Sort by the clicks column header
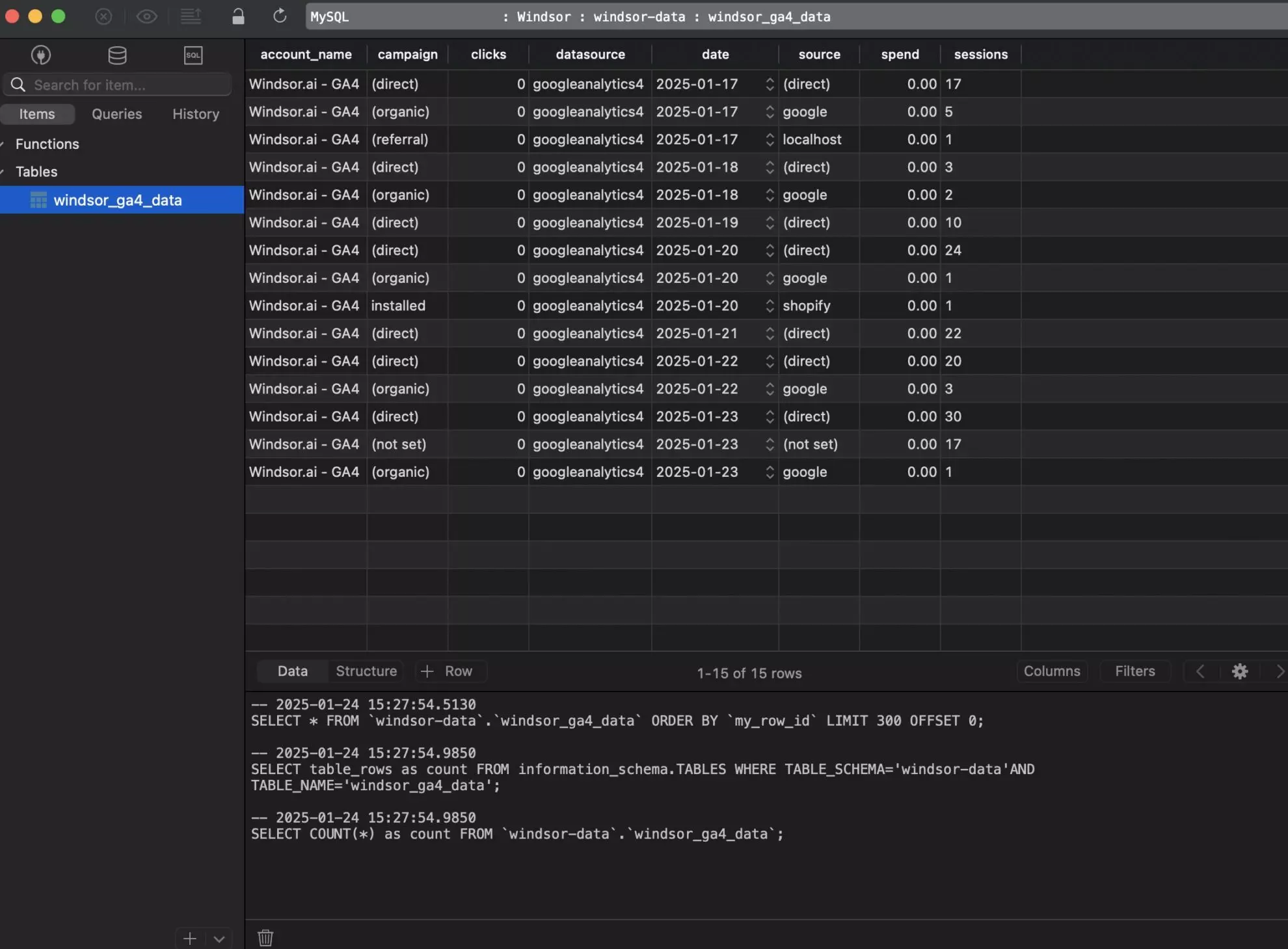1288x949 pixels. pyautogui.click(x=489, y=55)
